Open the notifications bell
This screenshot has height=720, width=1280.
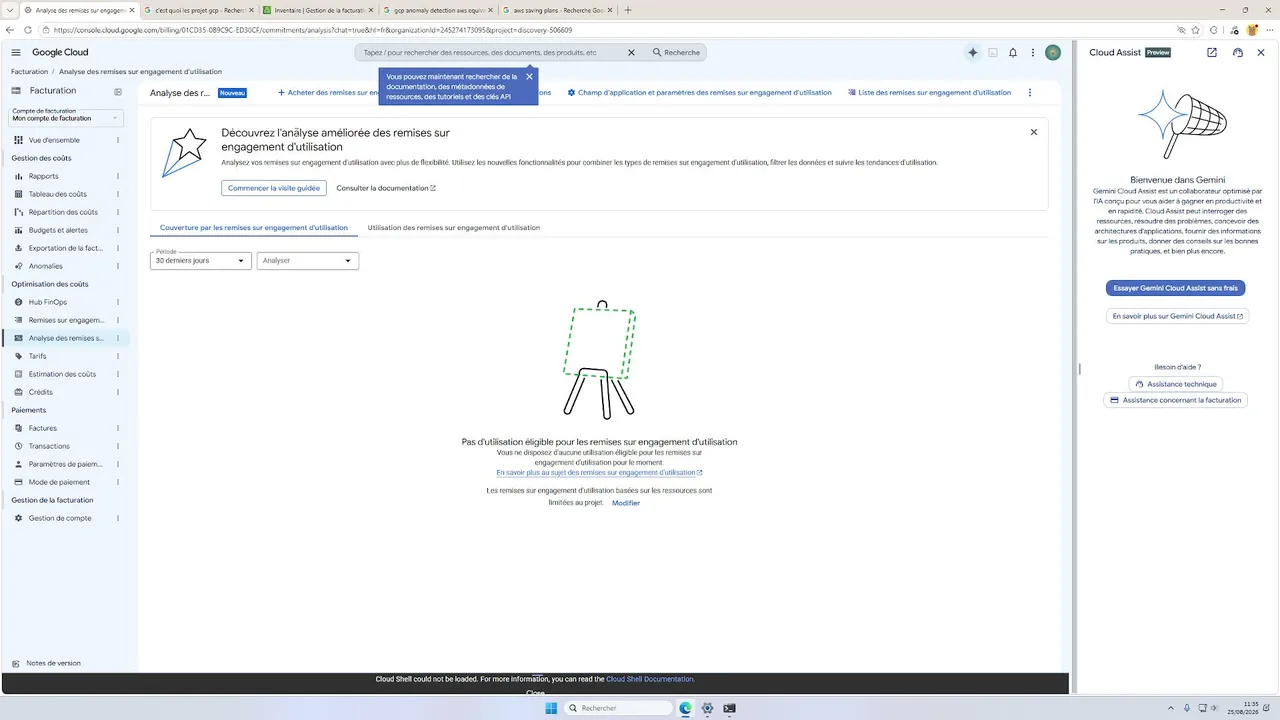[1013, 52]
